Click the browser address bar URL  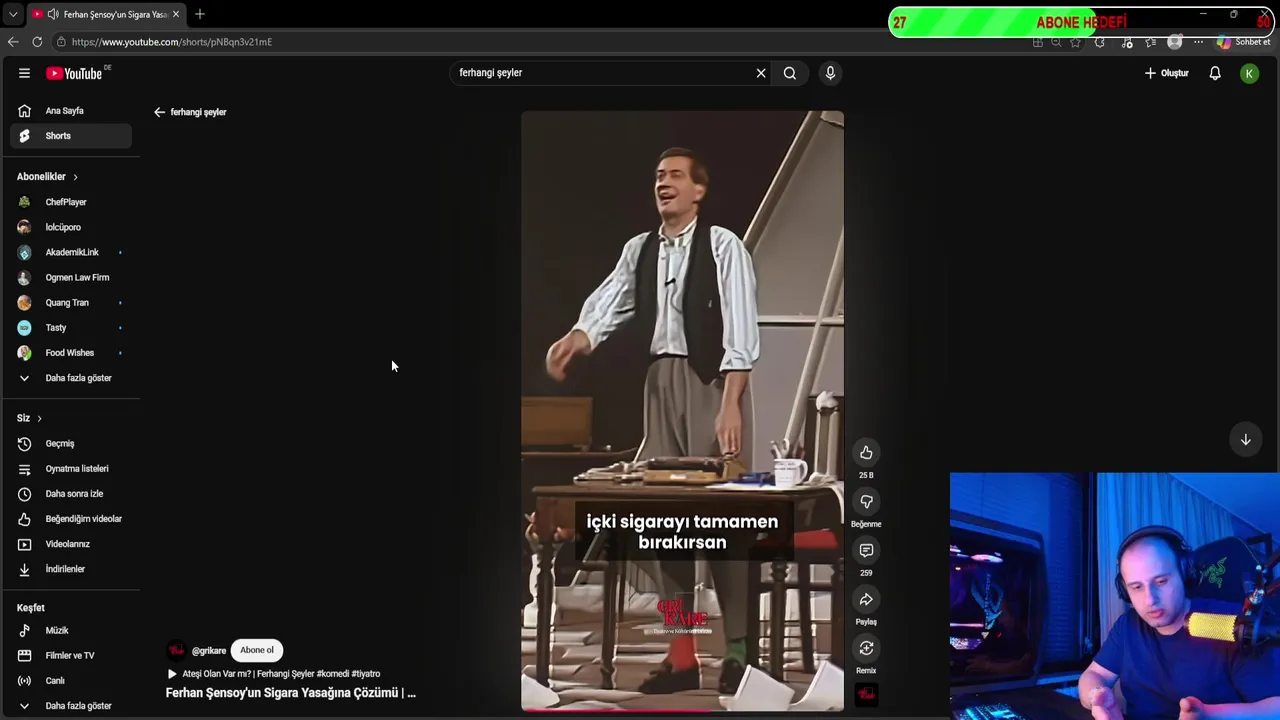click(x=172, y=42)
